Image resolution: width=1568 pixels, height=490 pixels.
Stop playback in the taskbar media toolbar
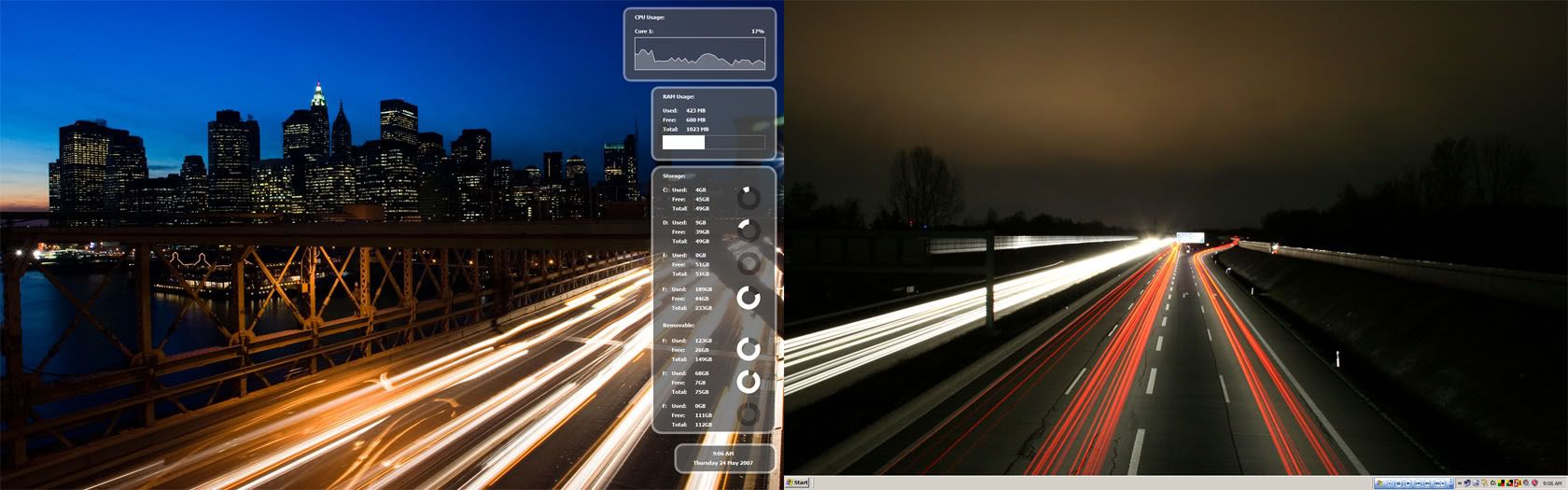1407,483
